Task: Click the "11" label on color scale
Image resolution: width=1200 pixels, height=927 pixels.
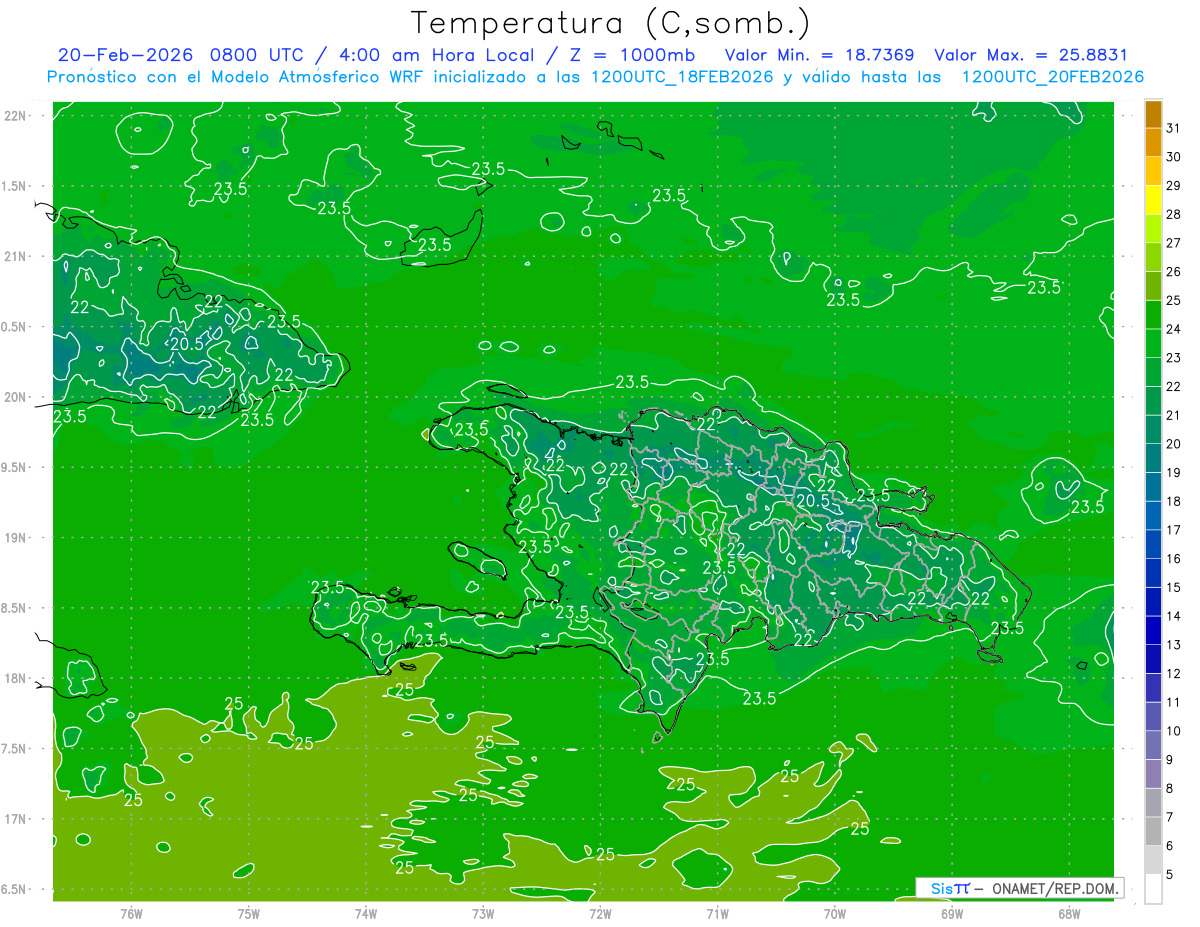Action: [1173, 702]
